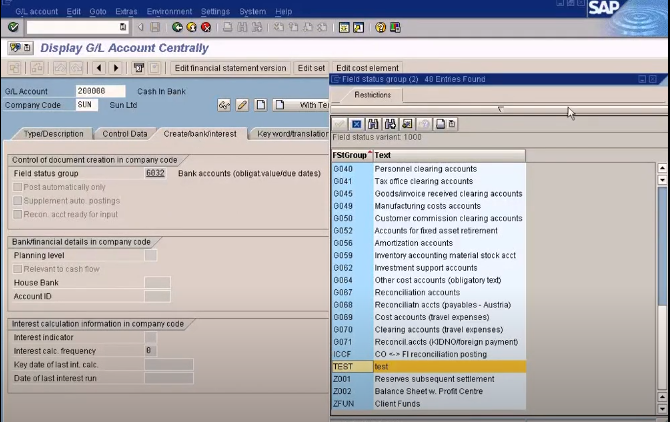Click the Company Code field
Image resolution: width=670 pixels, height=422 pixels.
(x=87, y=105)
